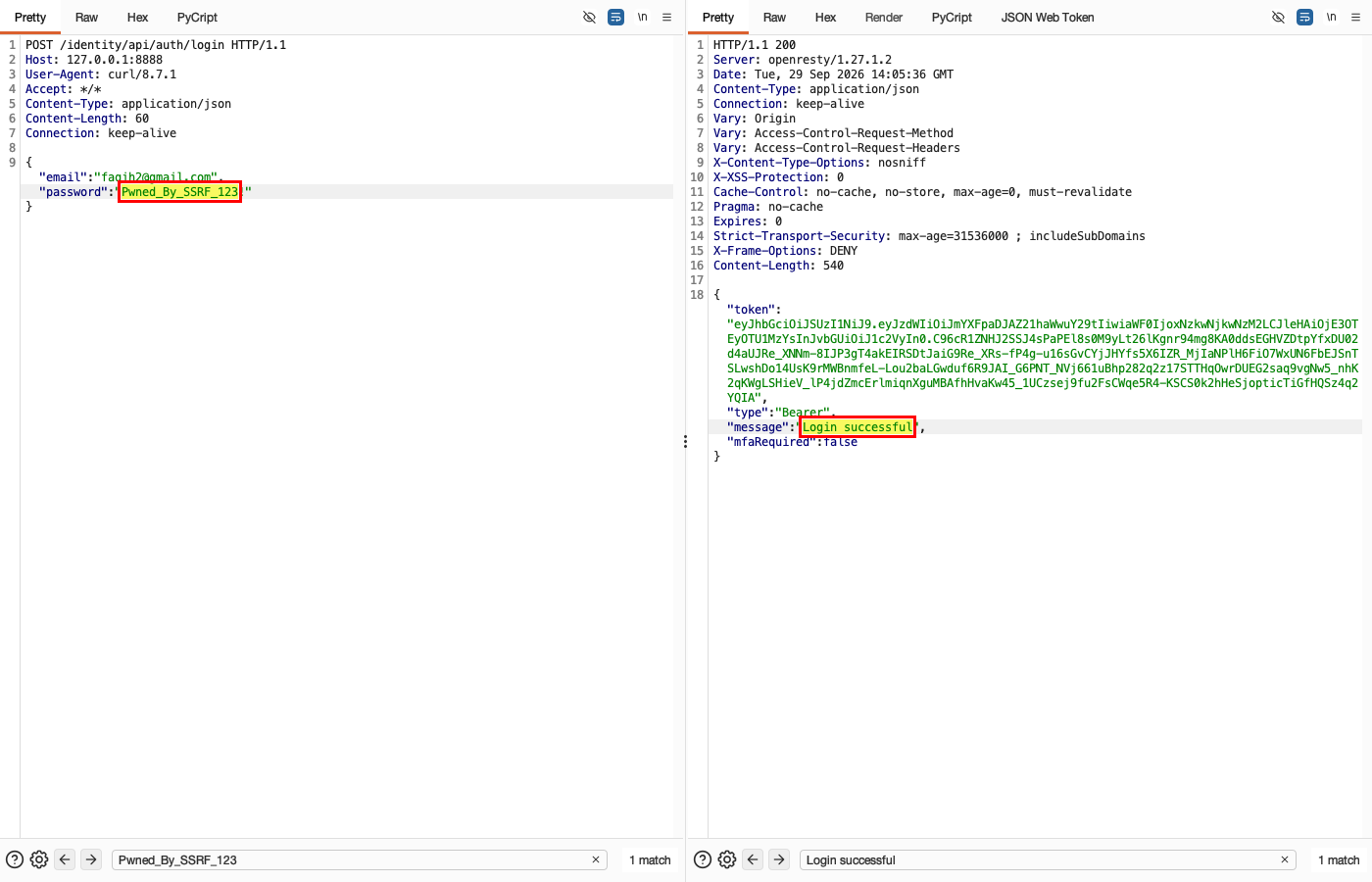Image resolution: width=1372 pixels, height=882 pixels.
Task: Go to next match in request search
Action: [x=91, y=859]
